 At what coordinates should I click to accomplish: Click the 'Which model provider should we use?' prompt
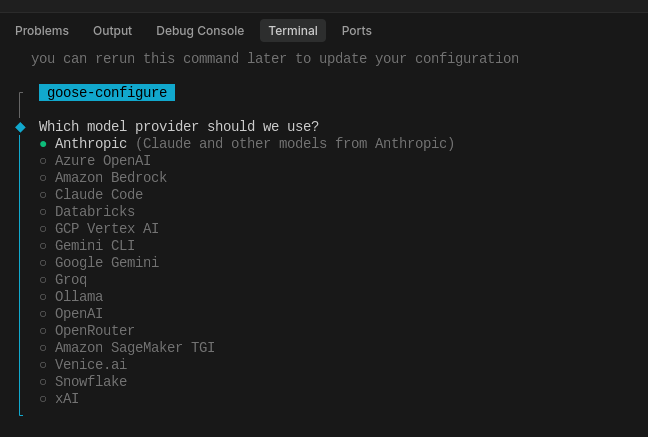[x=179, y=127]
